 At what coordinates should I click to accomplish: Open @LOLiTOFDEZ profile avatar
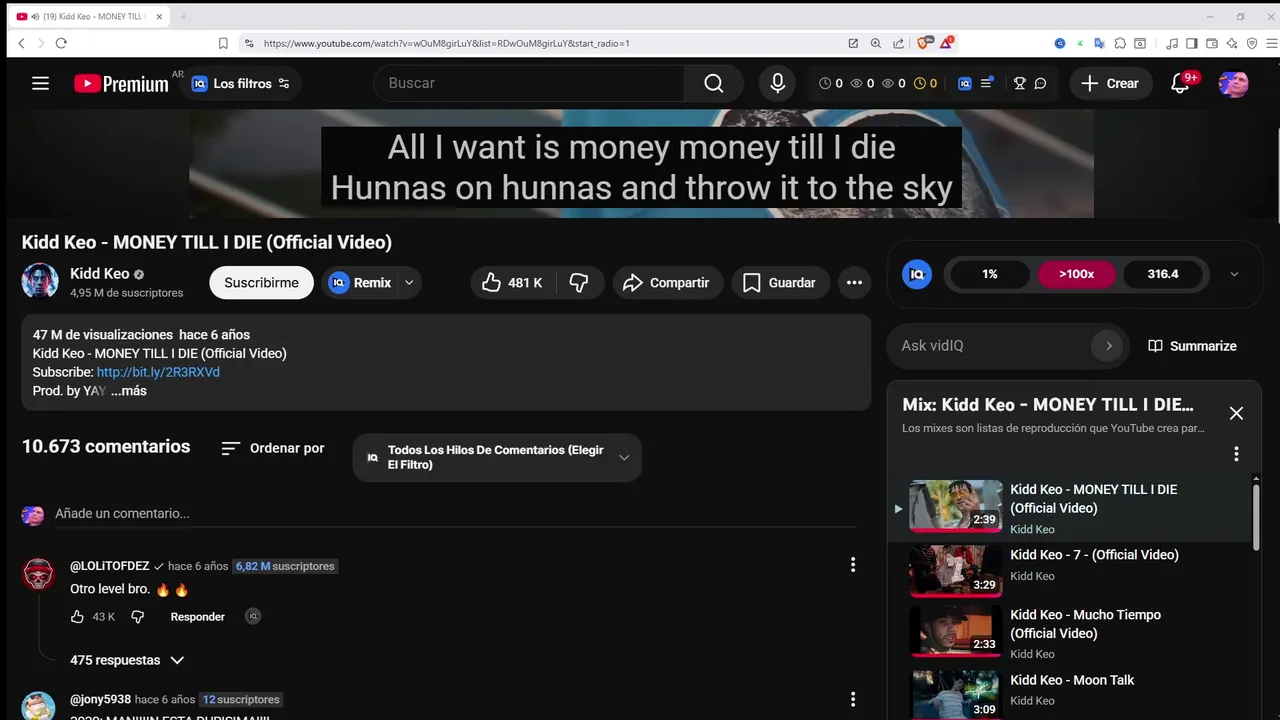[x=39, y=575]
